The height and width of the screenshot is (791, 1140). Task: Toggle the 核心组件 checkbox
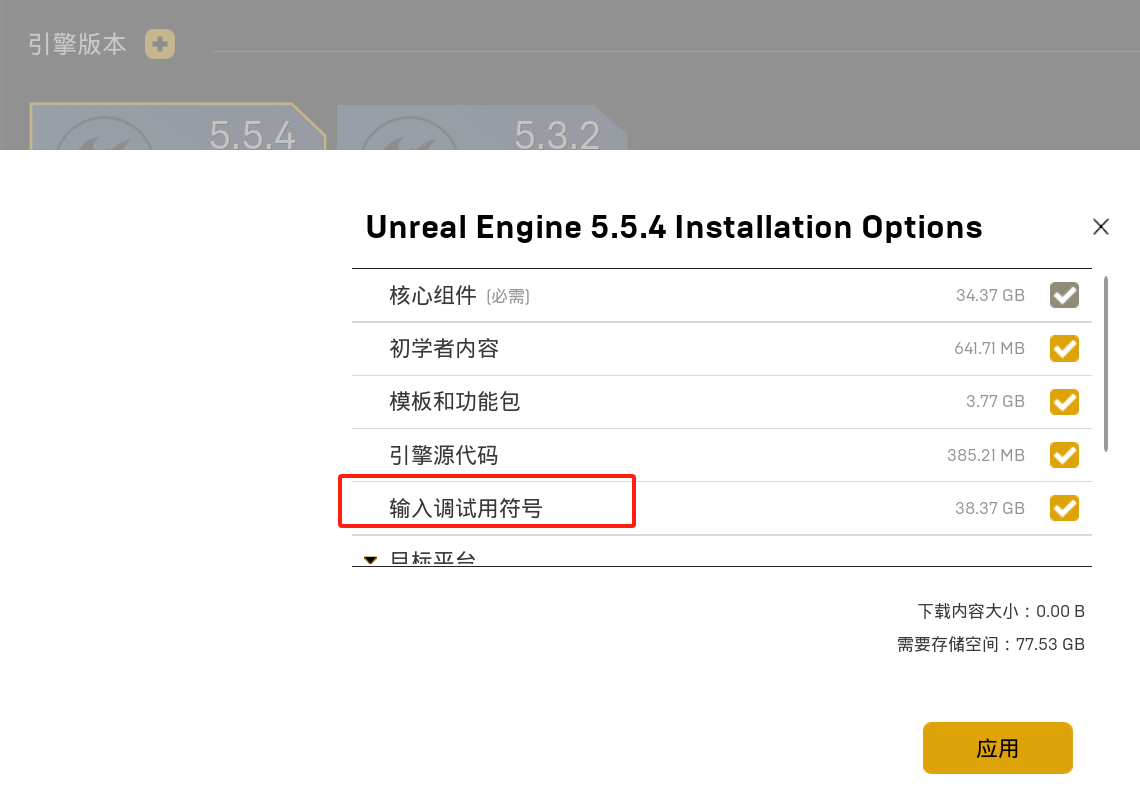tap(1064, 295)
